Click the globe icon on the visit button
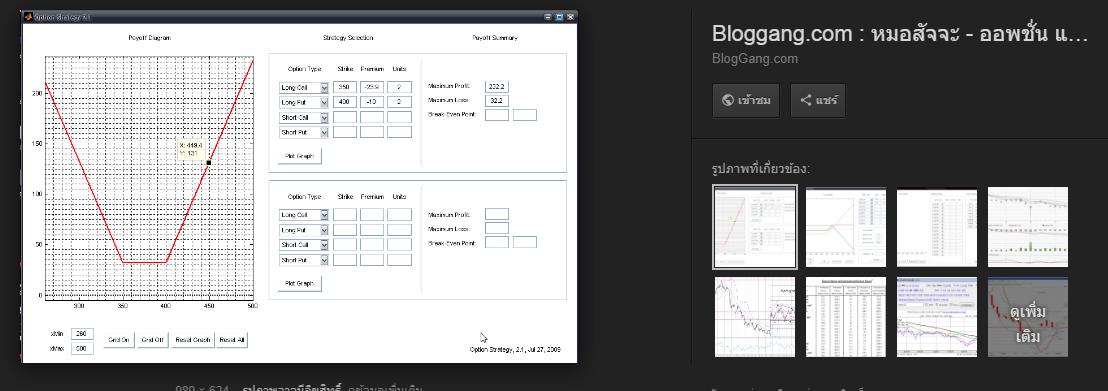Image resolution: width=1108 pixels, height=391 pixels. [728, 100]
